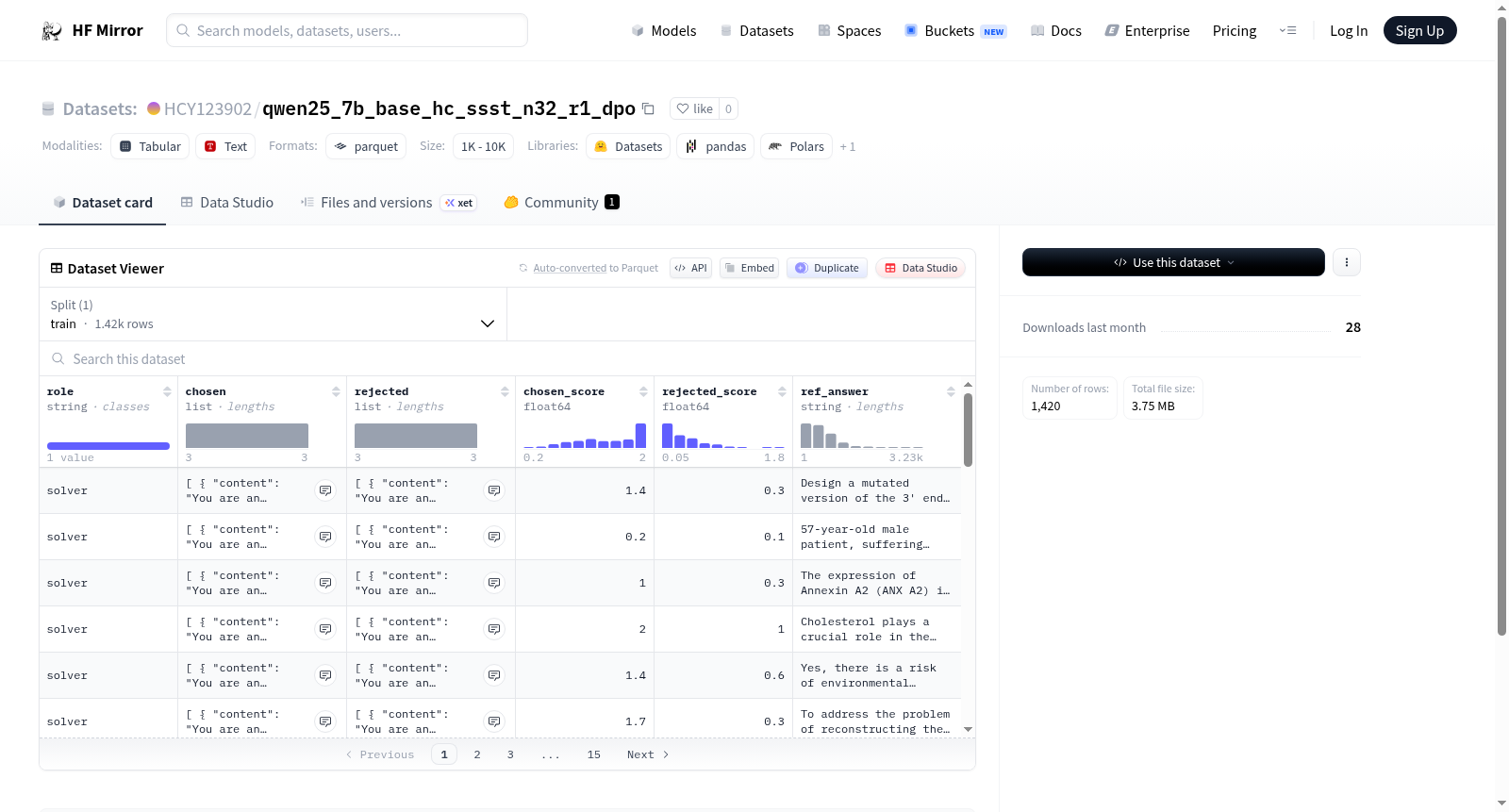Click the Sign Up button
The width and height of the screenshot is (1509, 812).
[1420, 31]
